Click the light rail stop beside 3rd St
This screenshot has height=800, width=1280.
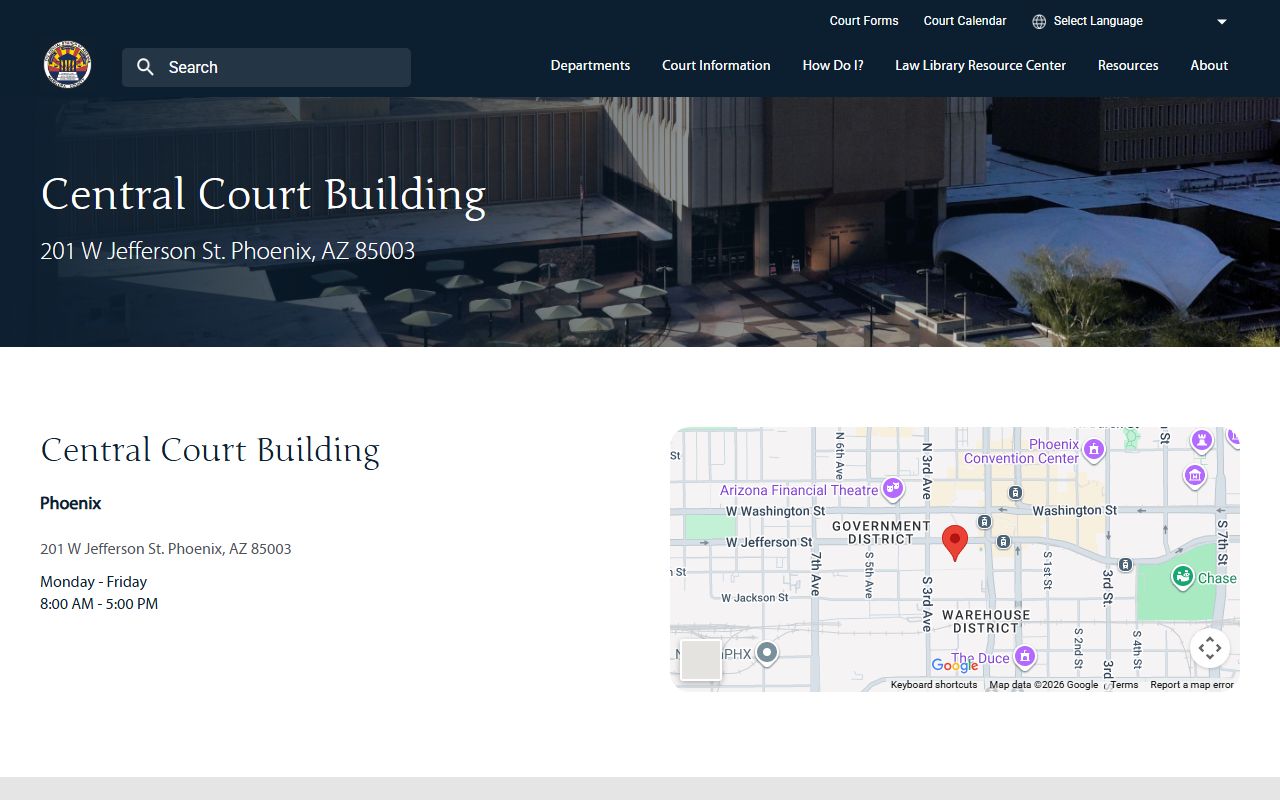1125,564
